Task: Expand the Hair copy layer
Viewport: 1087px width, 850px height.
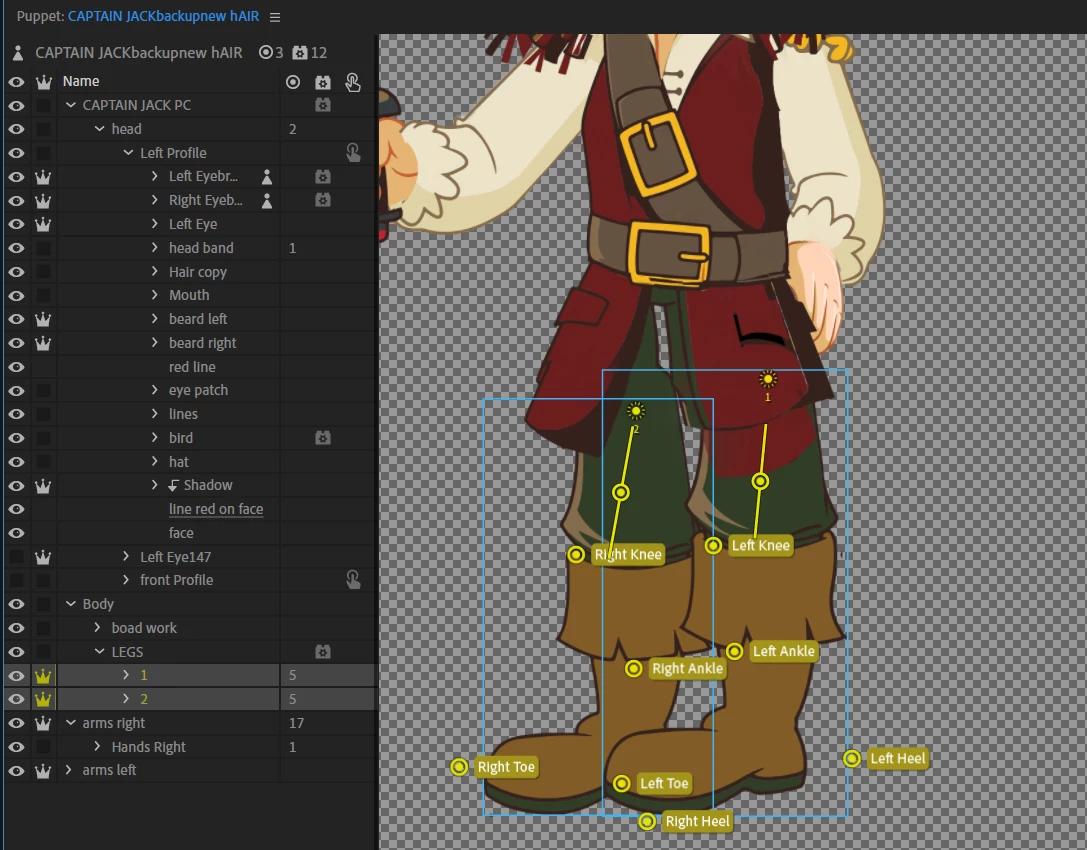Action: [155, 272]
